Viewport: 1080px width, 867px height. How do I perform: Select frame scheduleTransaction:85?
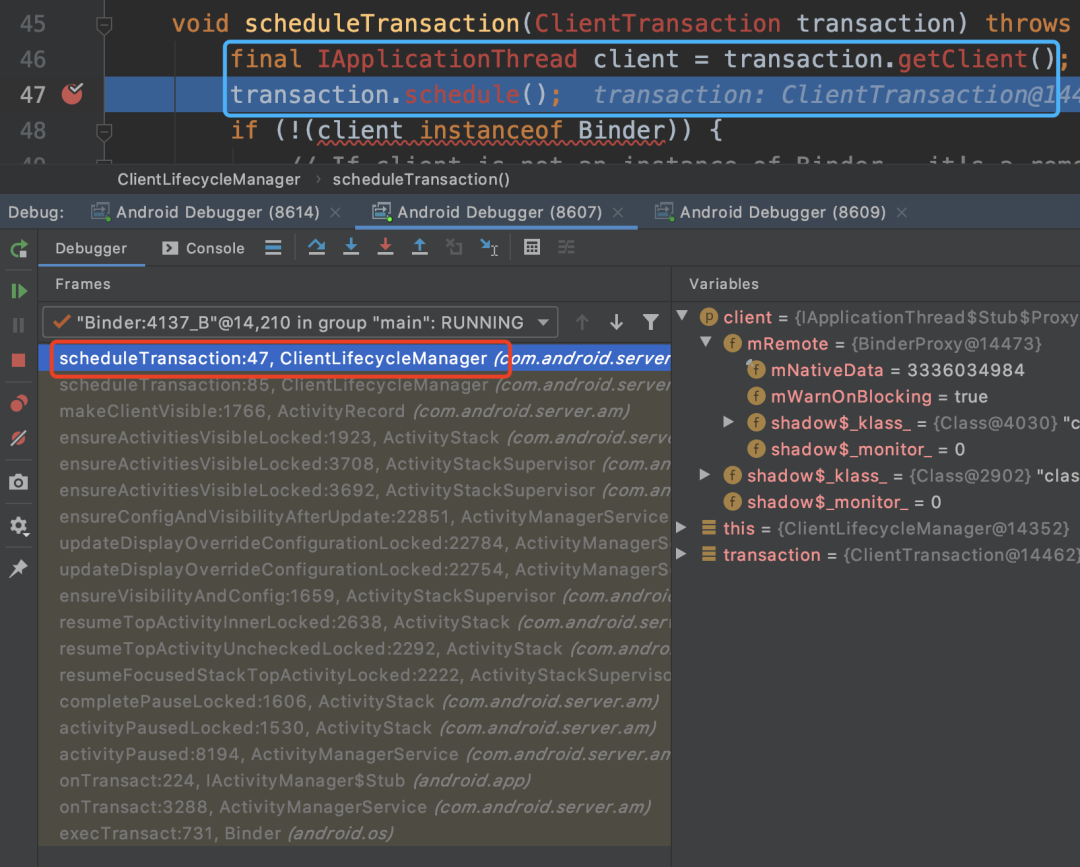pos(355,384)
